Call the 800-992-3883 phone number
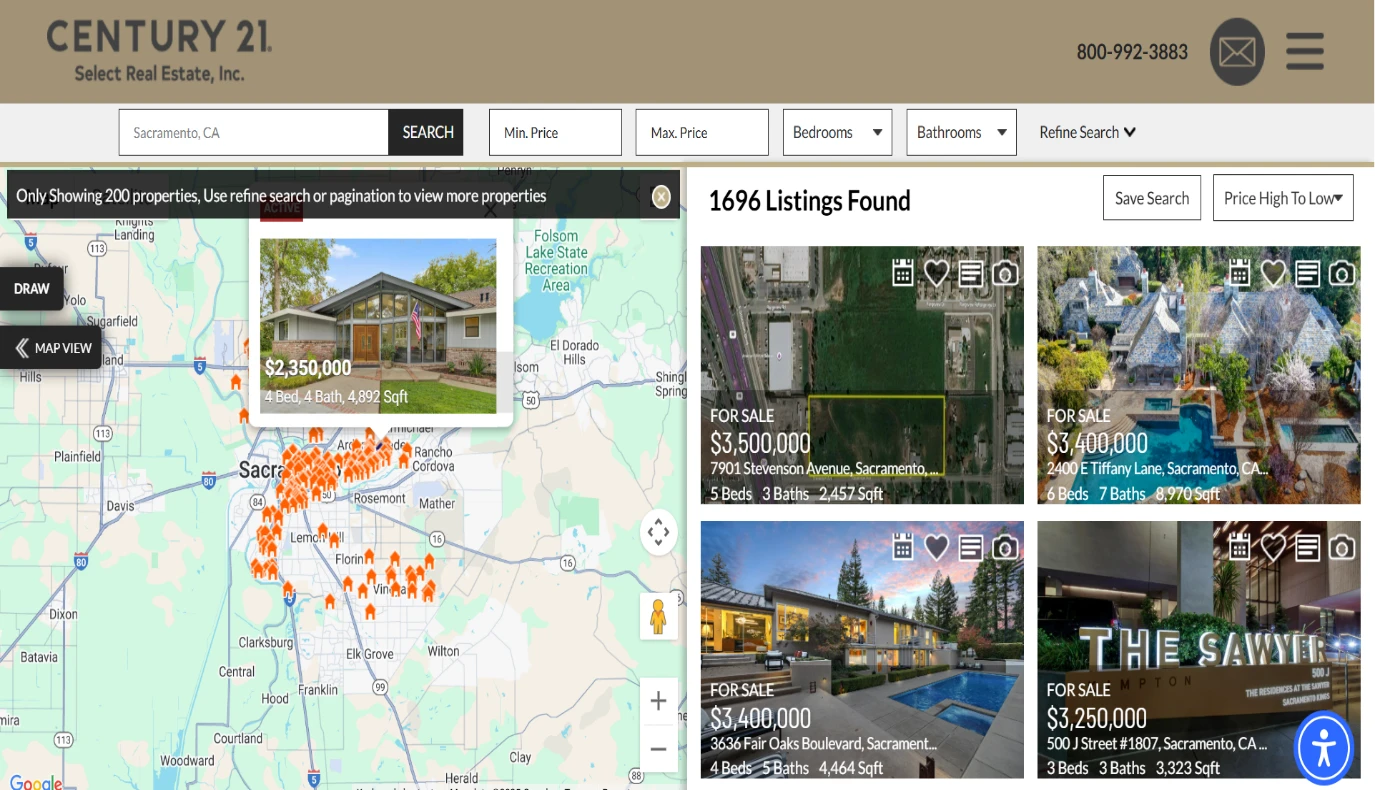This screenshot has width=1375, height=790. (1132, 52)
